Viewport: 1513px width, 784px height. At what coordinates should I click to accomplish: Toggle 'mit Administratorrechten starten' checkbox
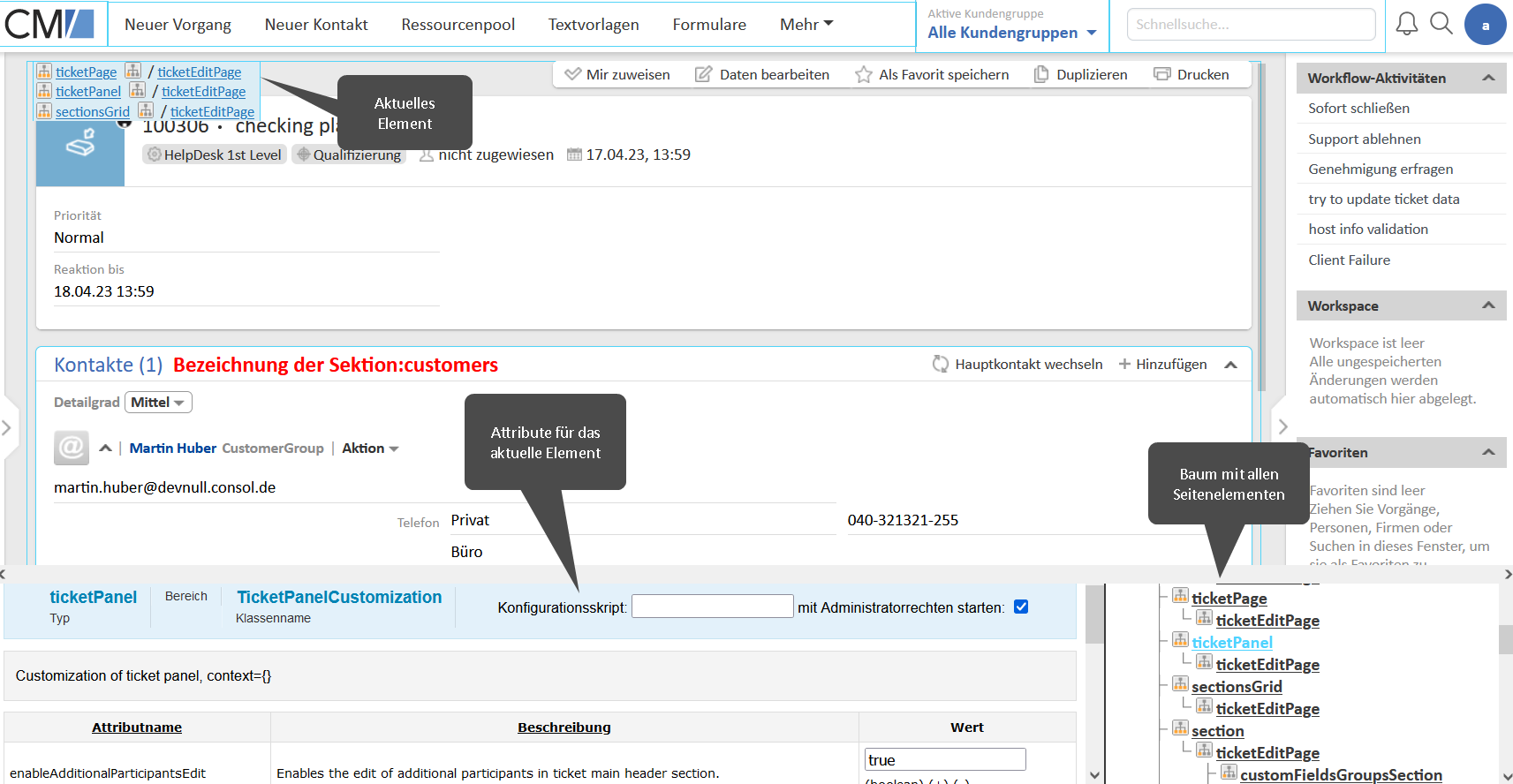tap(1021, 607)
